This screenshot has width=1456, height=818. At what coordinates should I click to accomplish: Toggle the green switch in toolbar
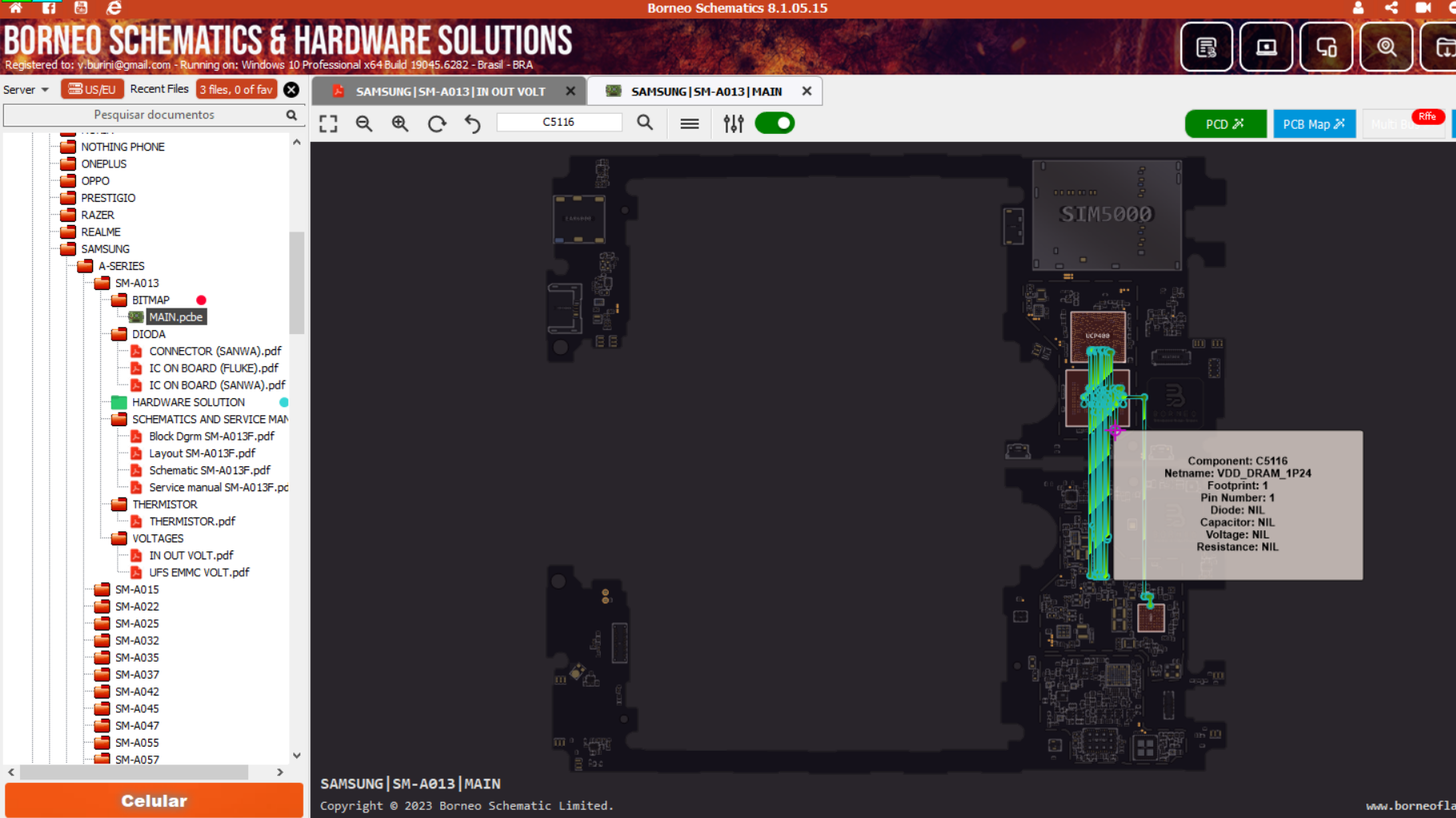tap(774, 123)
